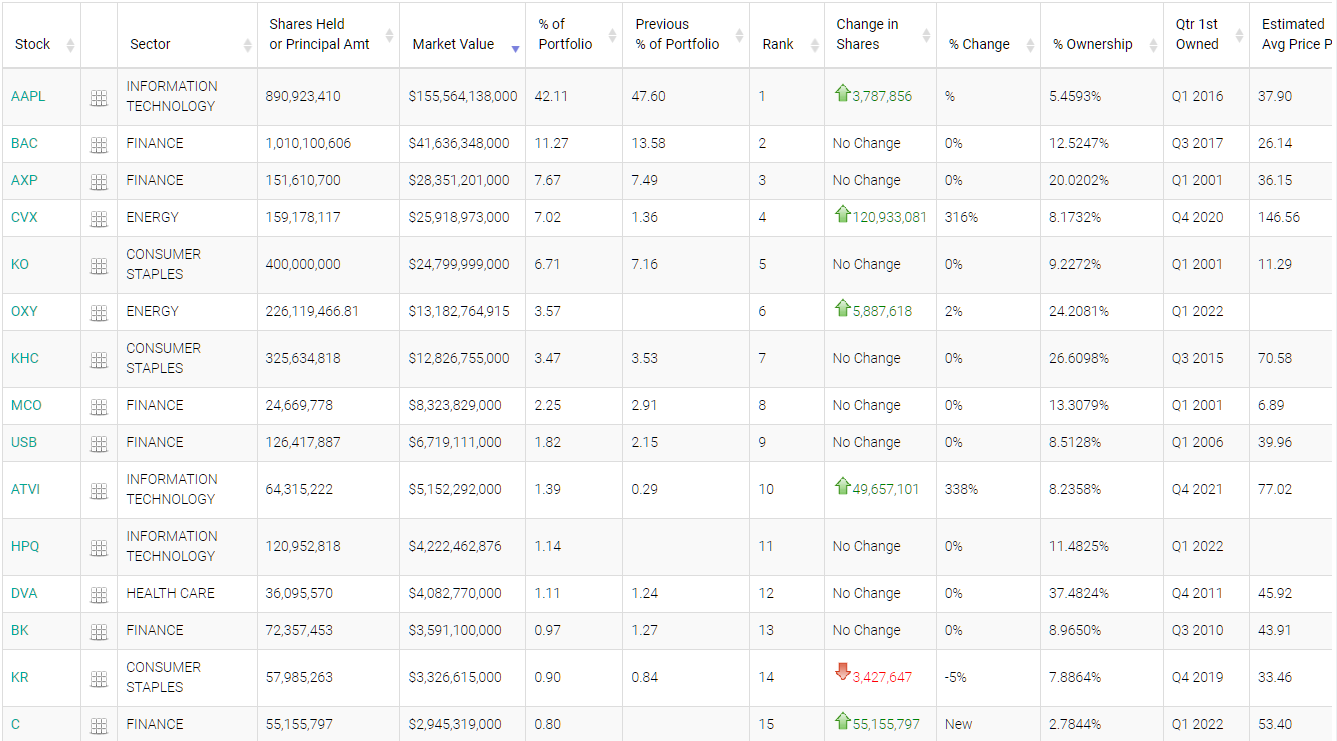The image size is (1337, 741).
Task: Open the grid icon in the KR row
Action: pos(99,679)
